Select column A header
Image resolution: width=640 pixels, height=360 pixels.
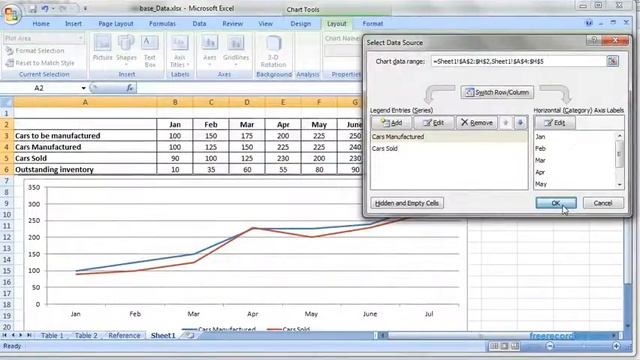[x=85, y=102]
